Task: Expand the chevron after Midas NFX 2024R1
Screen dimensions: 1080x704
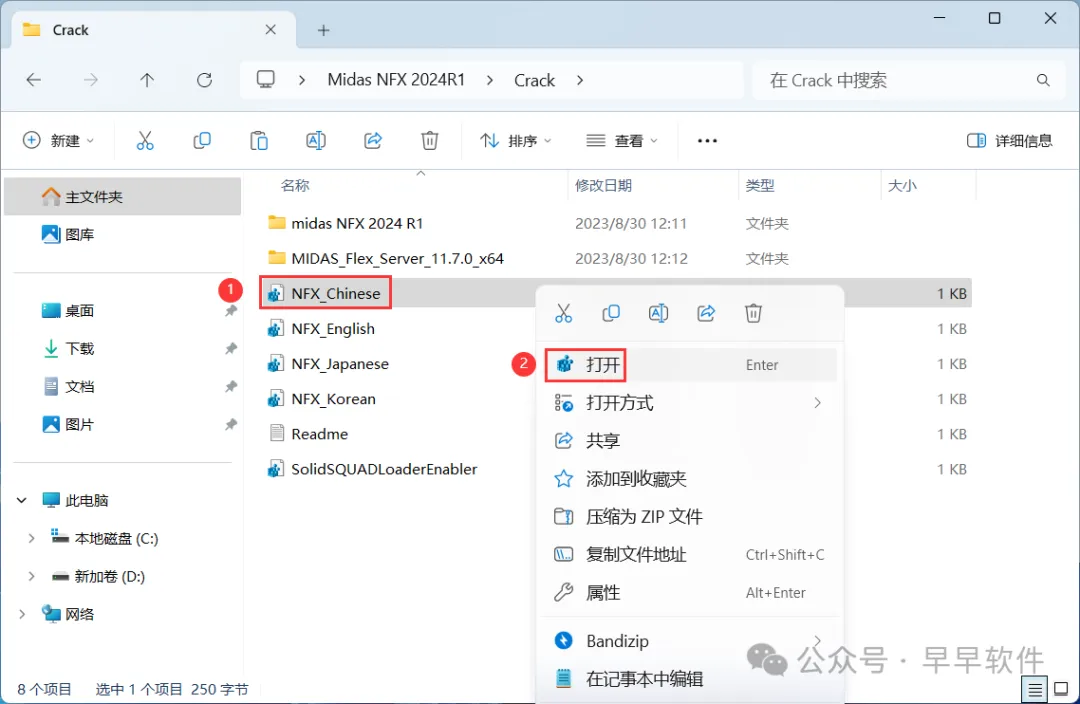Action: click(490, 81)
